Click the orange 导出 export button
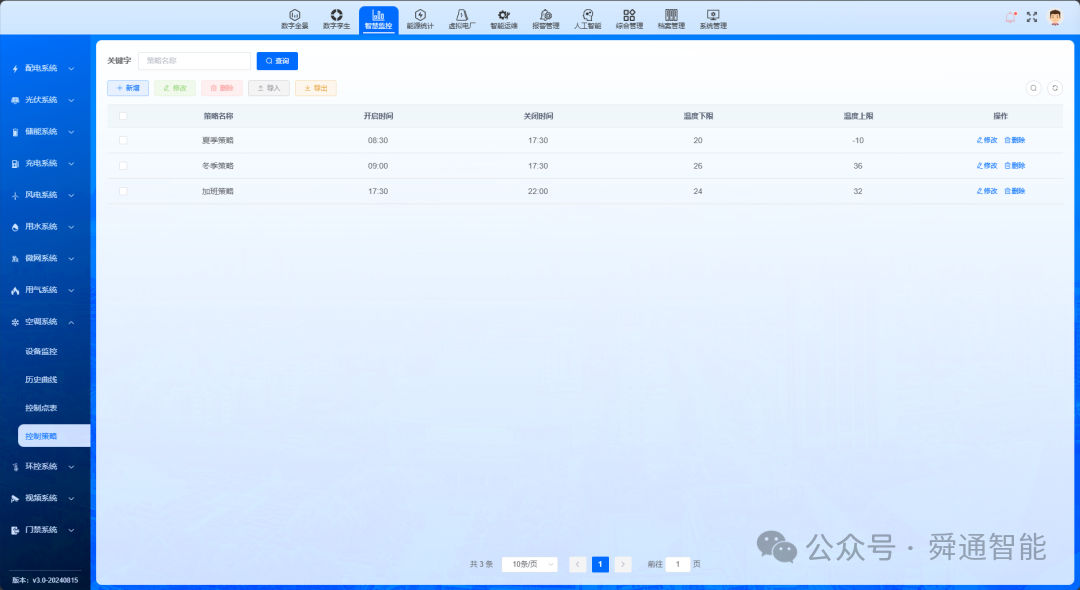 coord(316,88)
